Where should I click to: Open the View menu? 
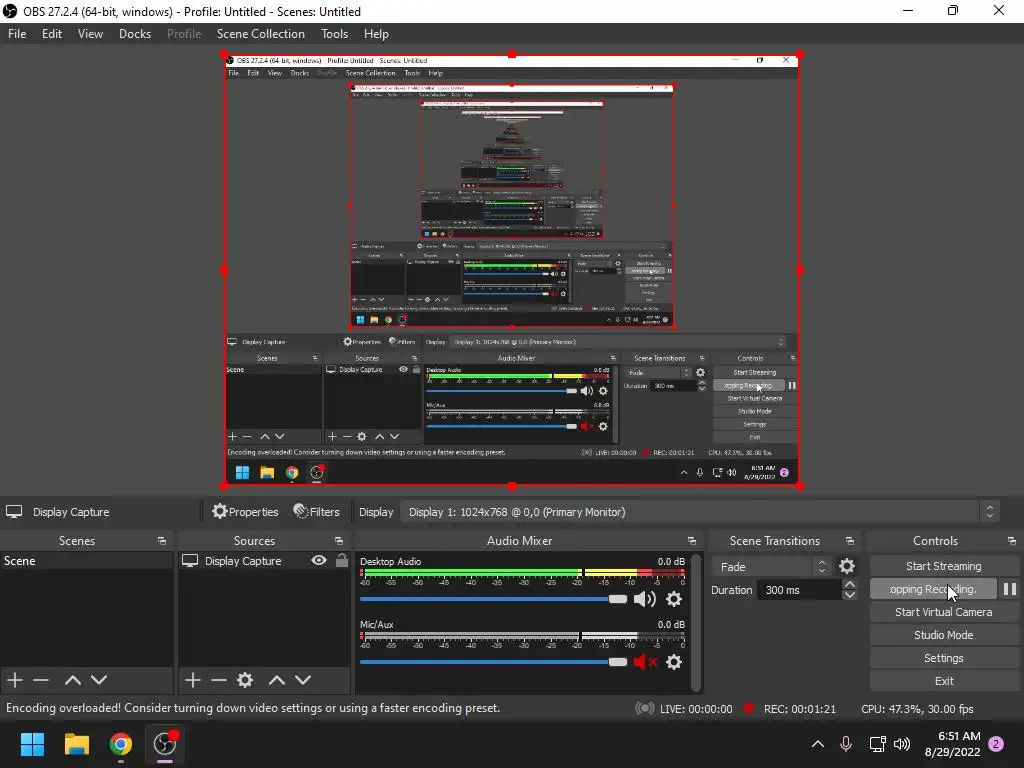click(x=90, y=34)
